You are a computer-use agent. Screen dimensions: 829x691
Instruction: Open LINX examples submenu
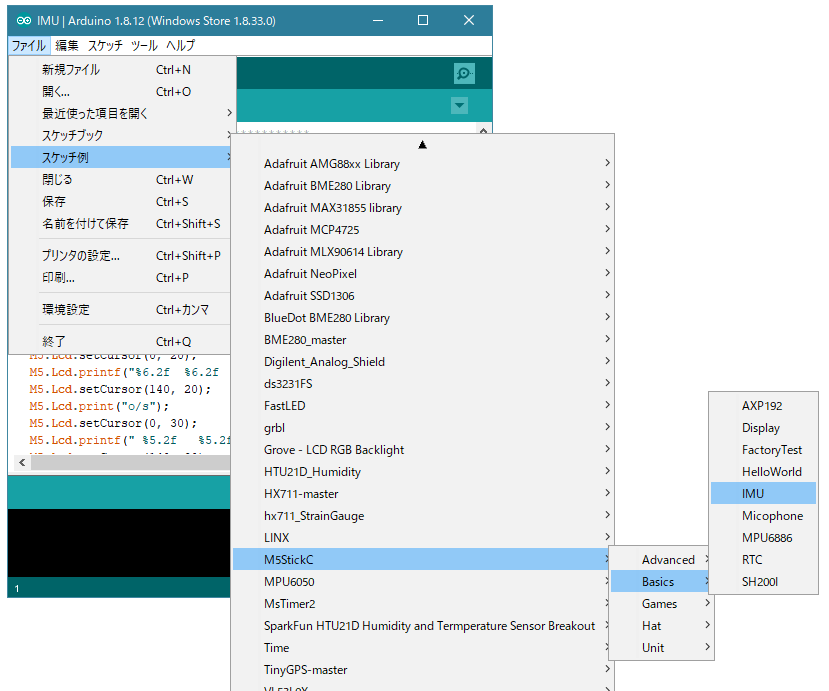click(423, 538)
